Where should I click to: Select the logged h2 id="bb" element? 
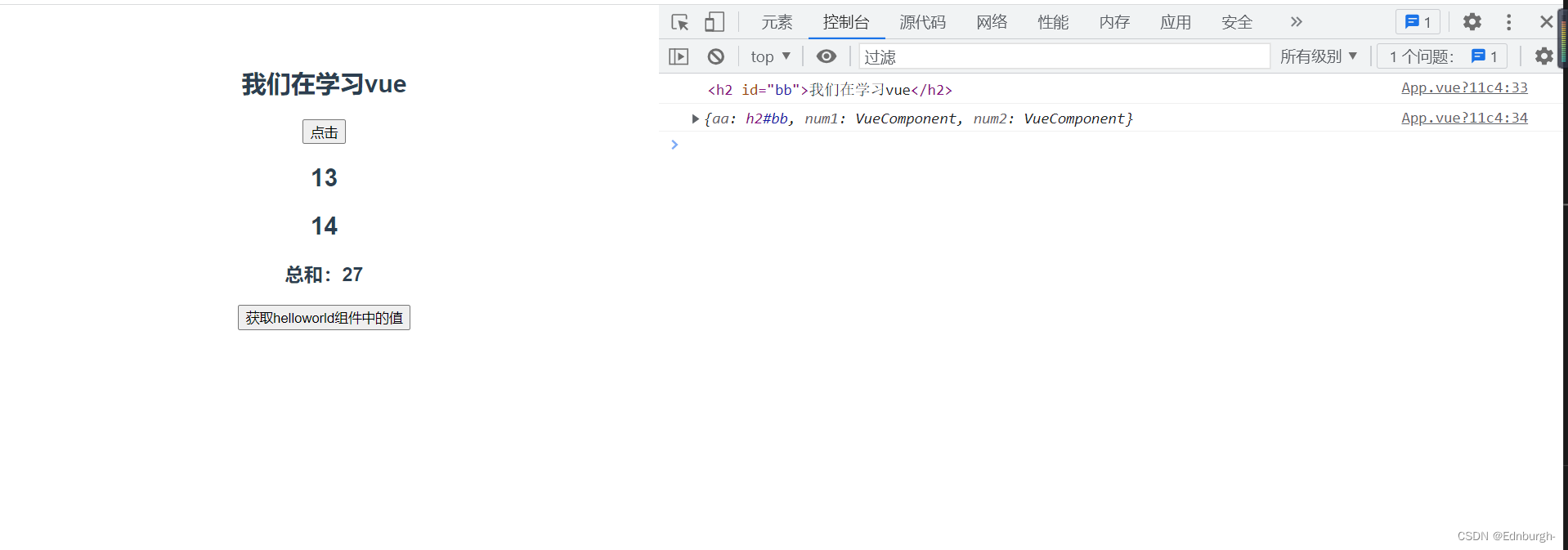830,89
